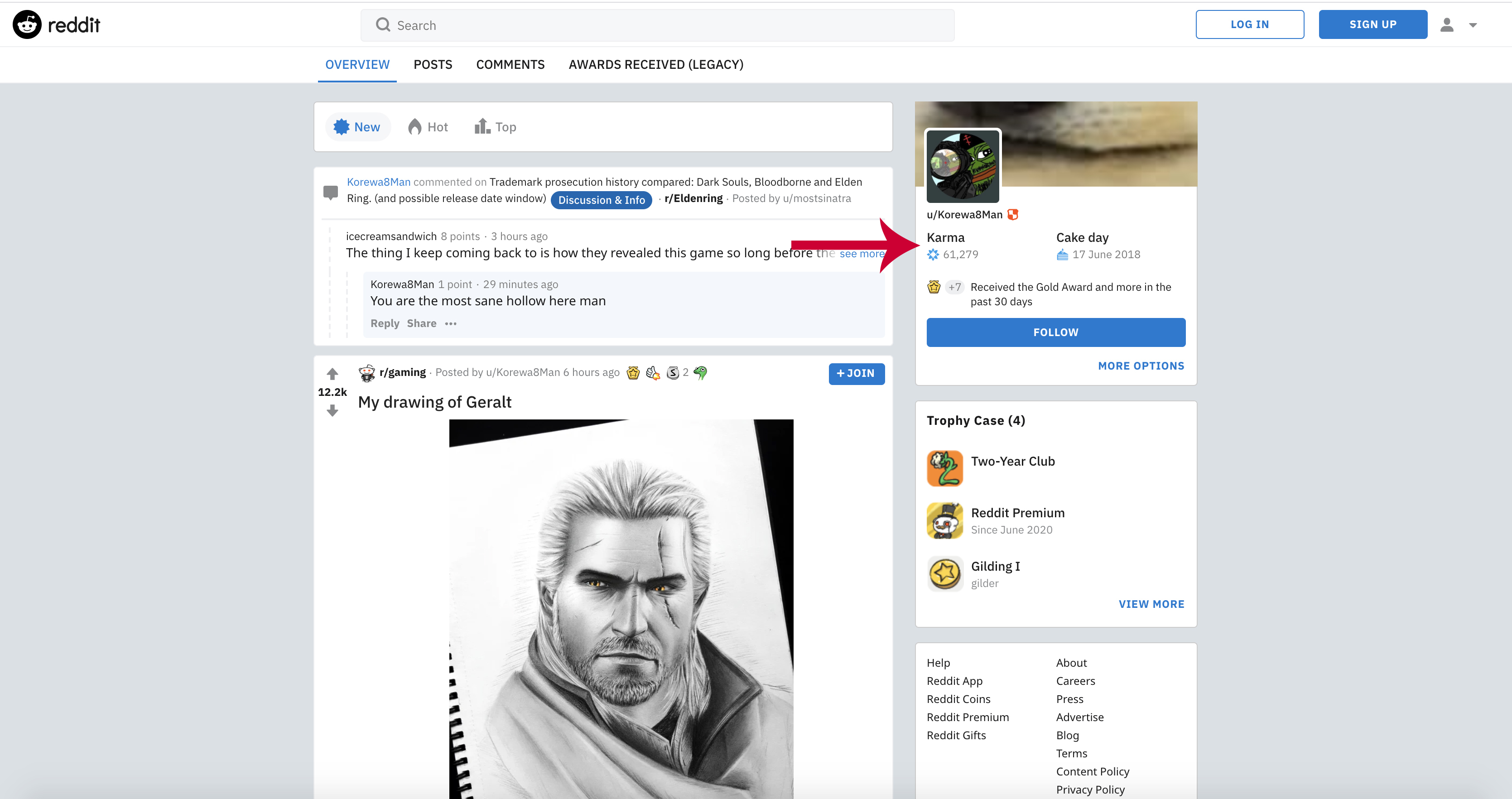The height and width of the screenshot is (799, 1512).
Task: Switch to the OVERVIEW tab
Action: (x=357, y=65)
